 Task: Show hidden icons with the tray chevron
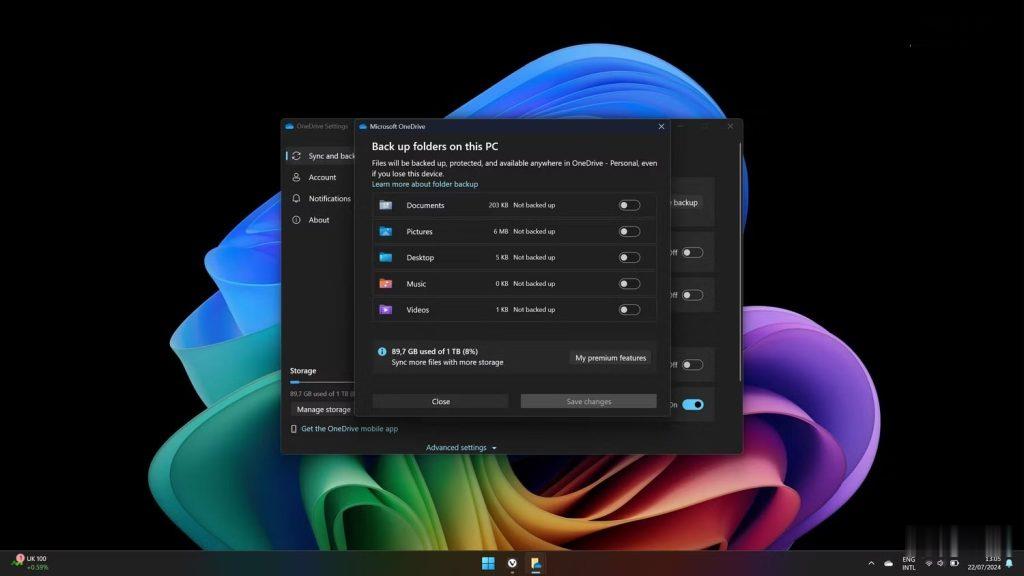click(871, 563)
